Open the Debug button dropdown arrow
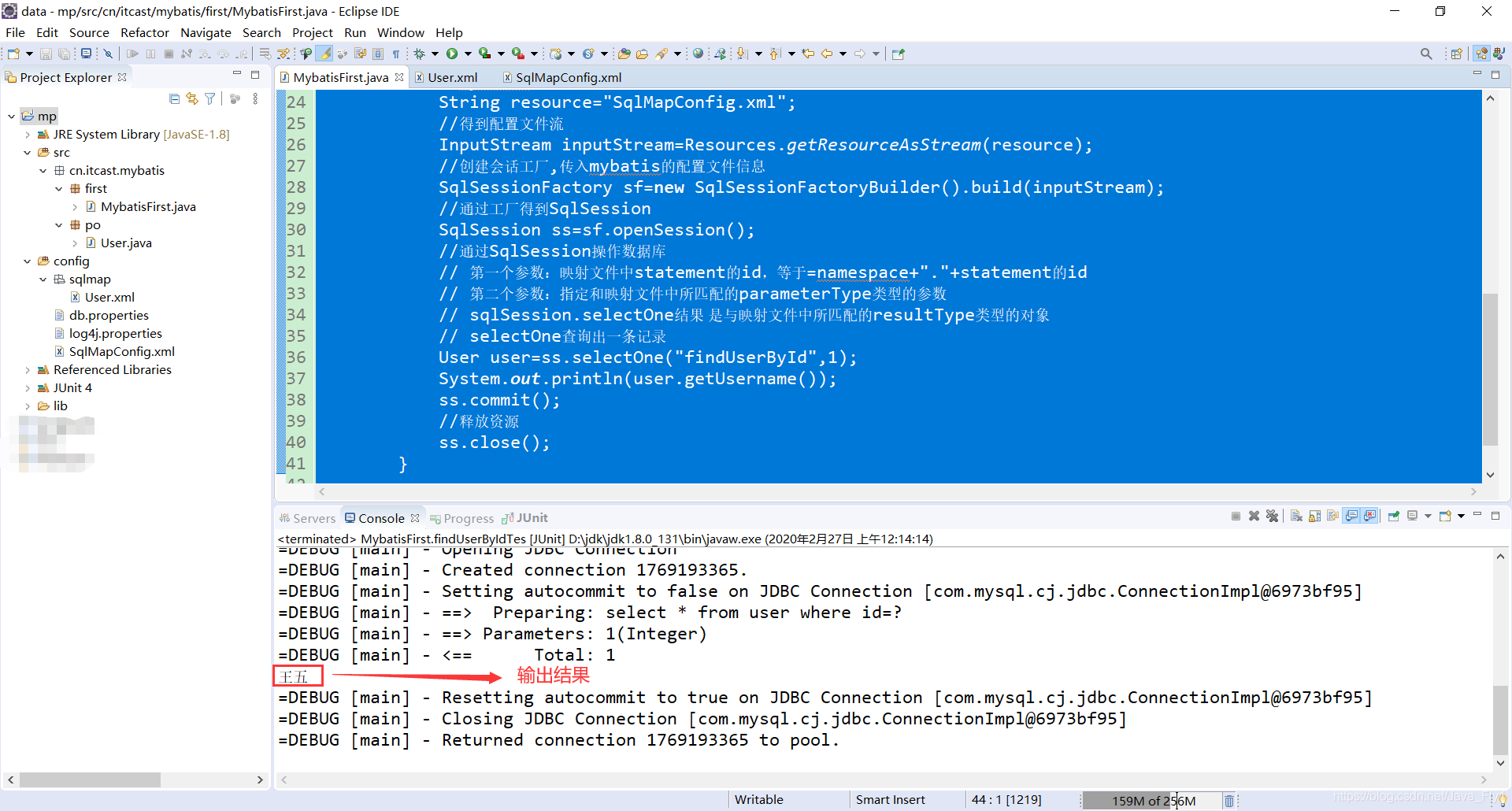Image resolution: width=1512 pixels, height=811 pixels. point(435,54)
